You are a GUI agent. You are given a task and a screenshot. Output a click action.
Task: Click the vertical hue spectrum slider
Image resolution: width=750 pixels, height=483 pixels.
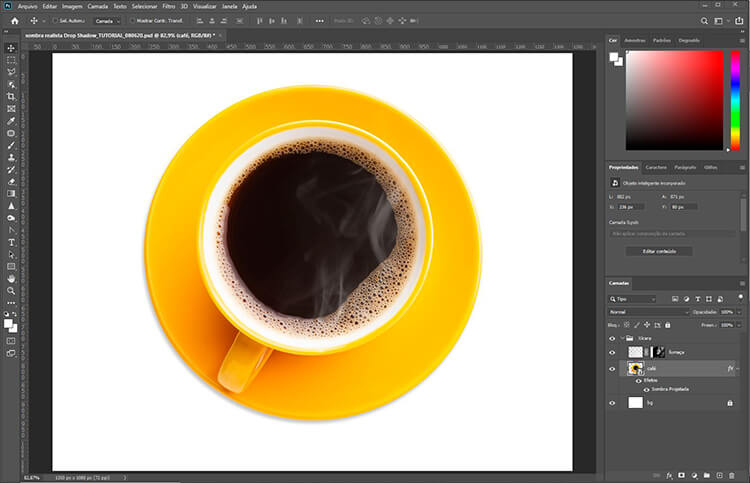(735, 100)
